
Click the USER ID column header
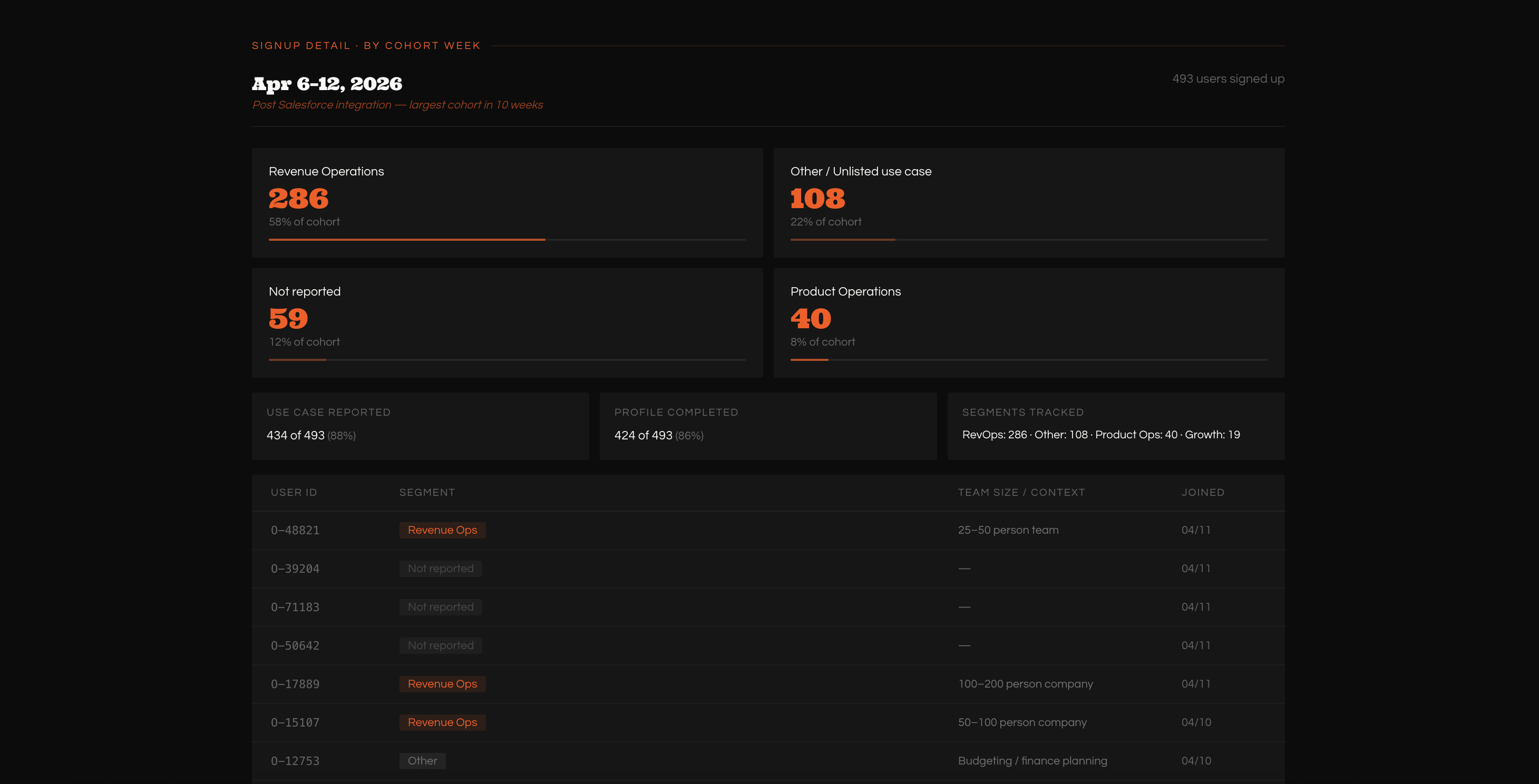pos(294,492)
